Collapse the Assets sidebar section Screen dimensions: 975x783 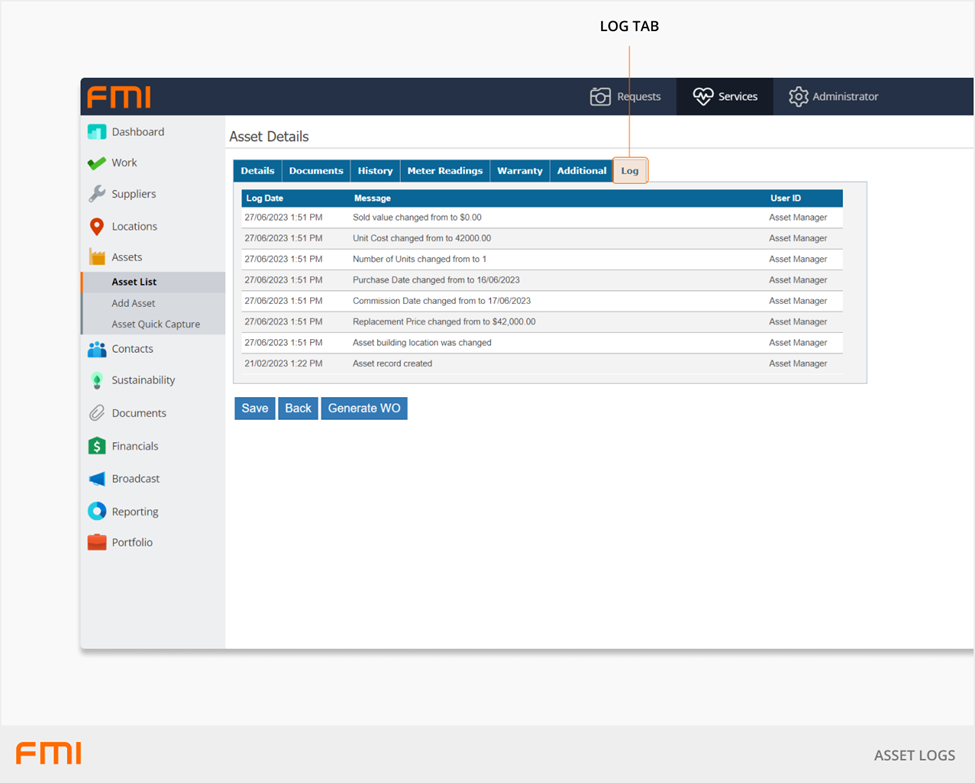[x=126, y=257]
